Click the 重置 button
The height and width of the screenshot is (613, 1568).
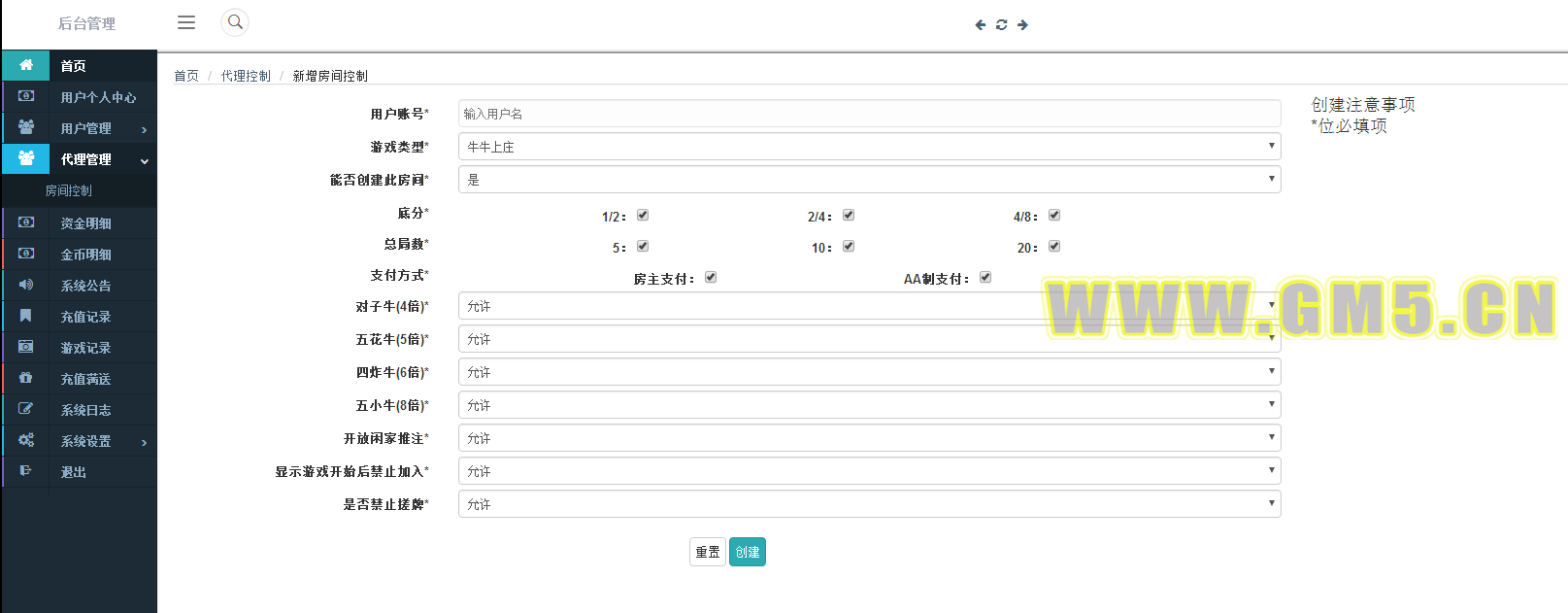click(708, 552)
